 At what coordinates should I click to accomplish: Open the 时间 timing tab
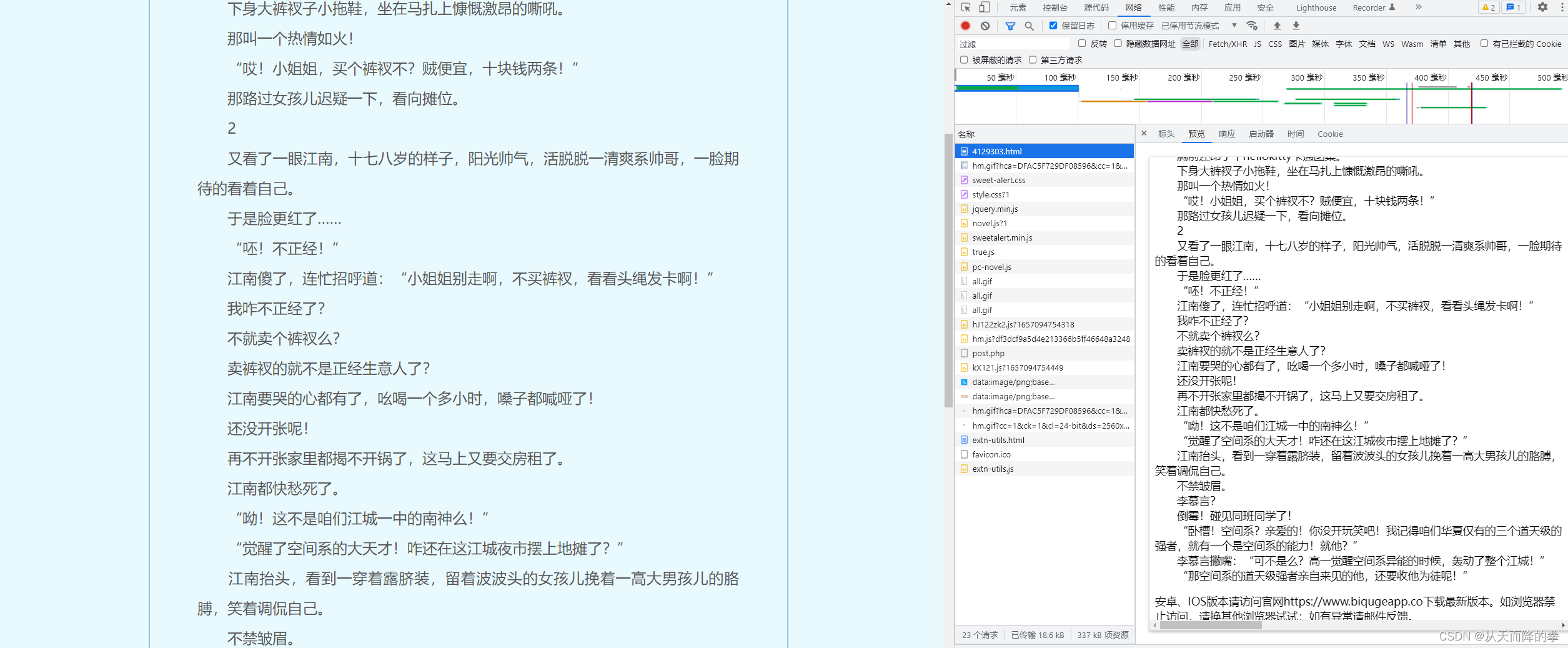[1296, 134]
